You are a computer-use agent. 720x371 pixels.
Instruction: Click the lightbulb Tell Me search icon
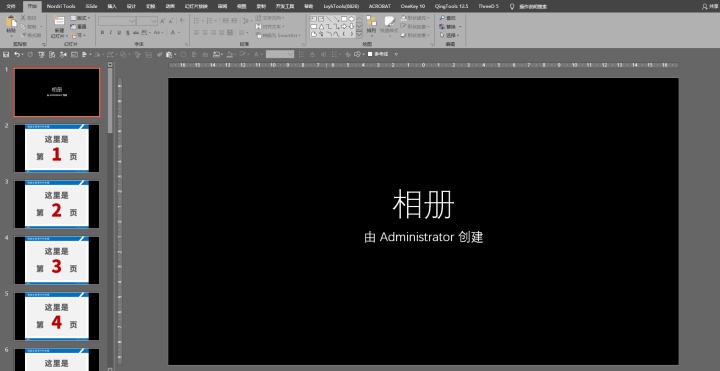[512, 6]
